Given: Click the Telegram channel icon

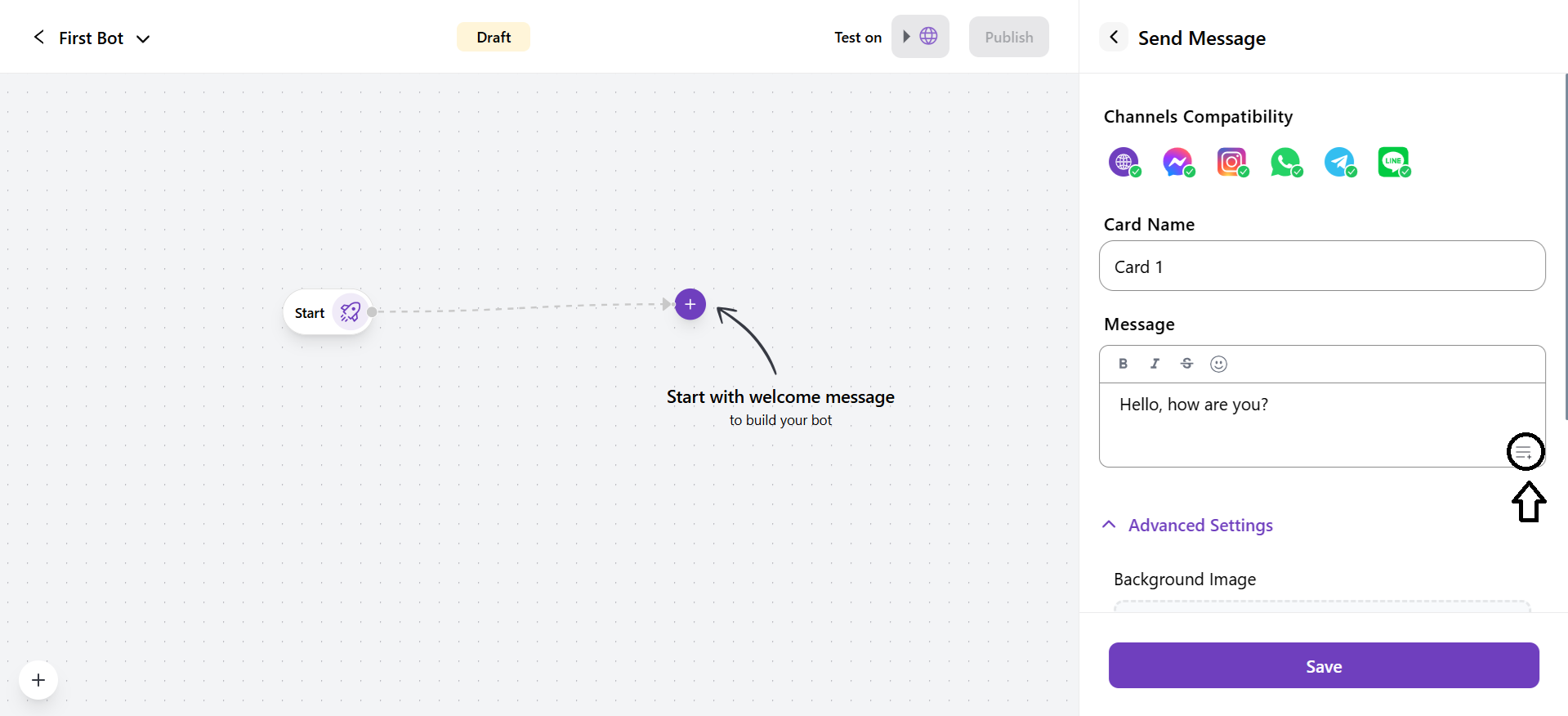Looking at the screenshot, I should 1339,162.
